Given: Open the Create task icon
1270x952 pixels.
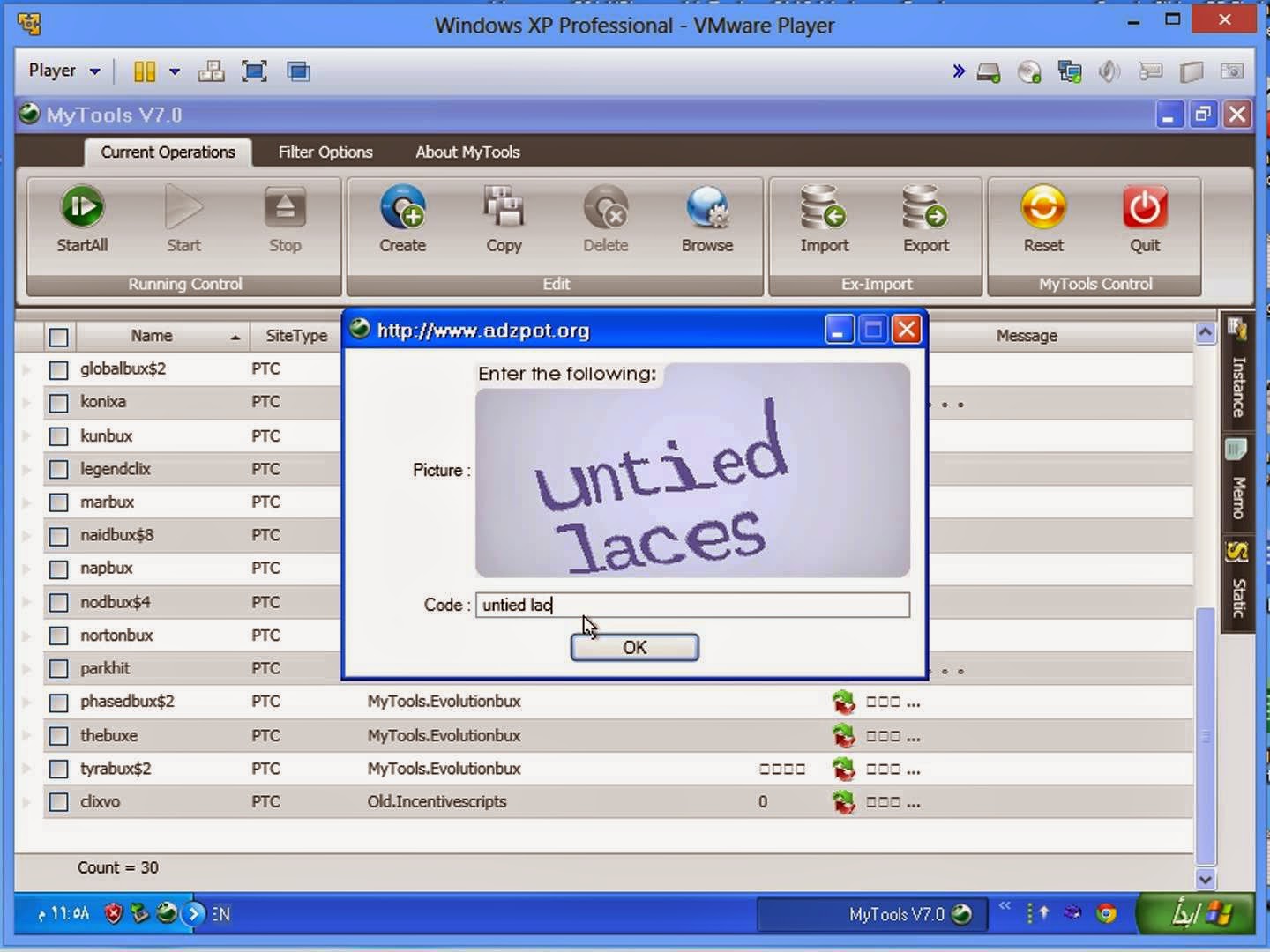Looking at the screenshot, I should pos(402,207).
